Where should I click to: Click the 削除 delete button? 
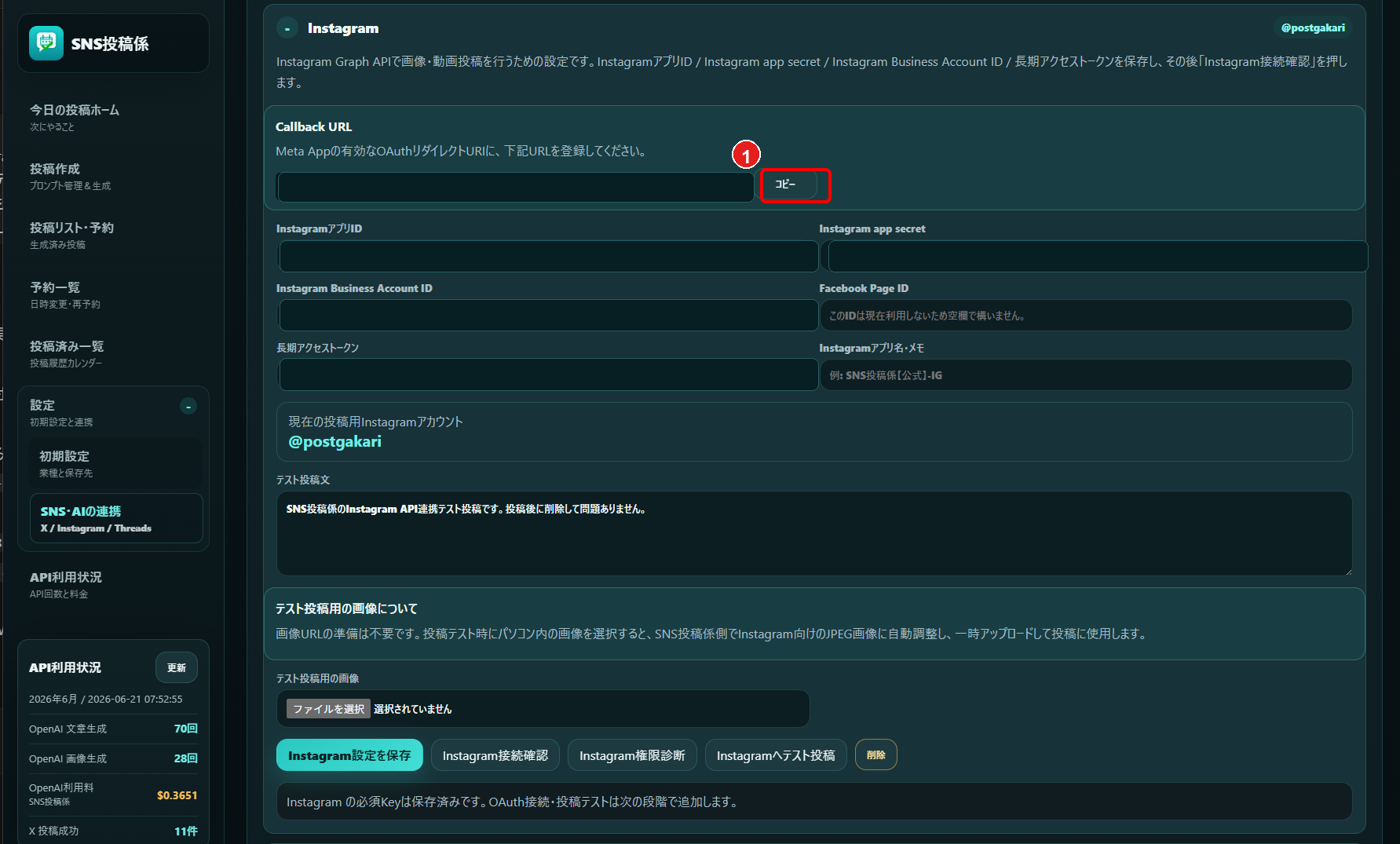pos(876,754)
